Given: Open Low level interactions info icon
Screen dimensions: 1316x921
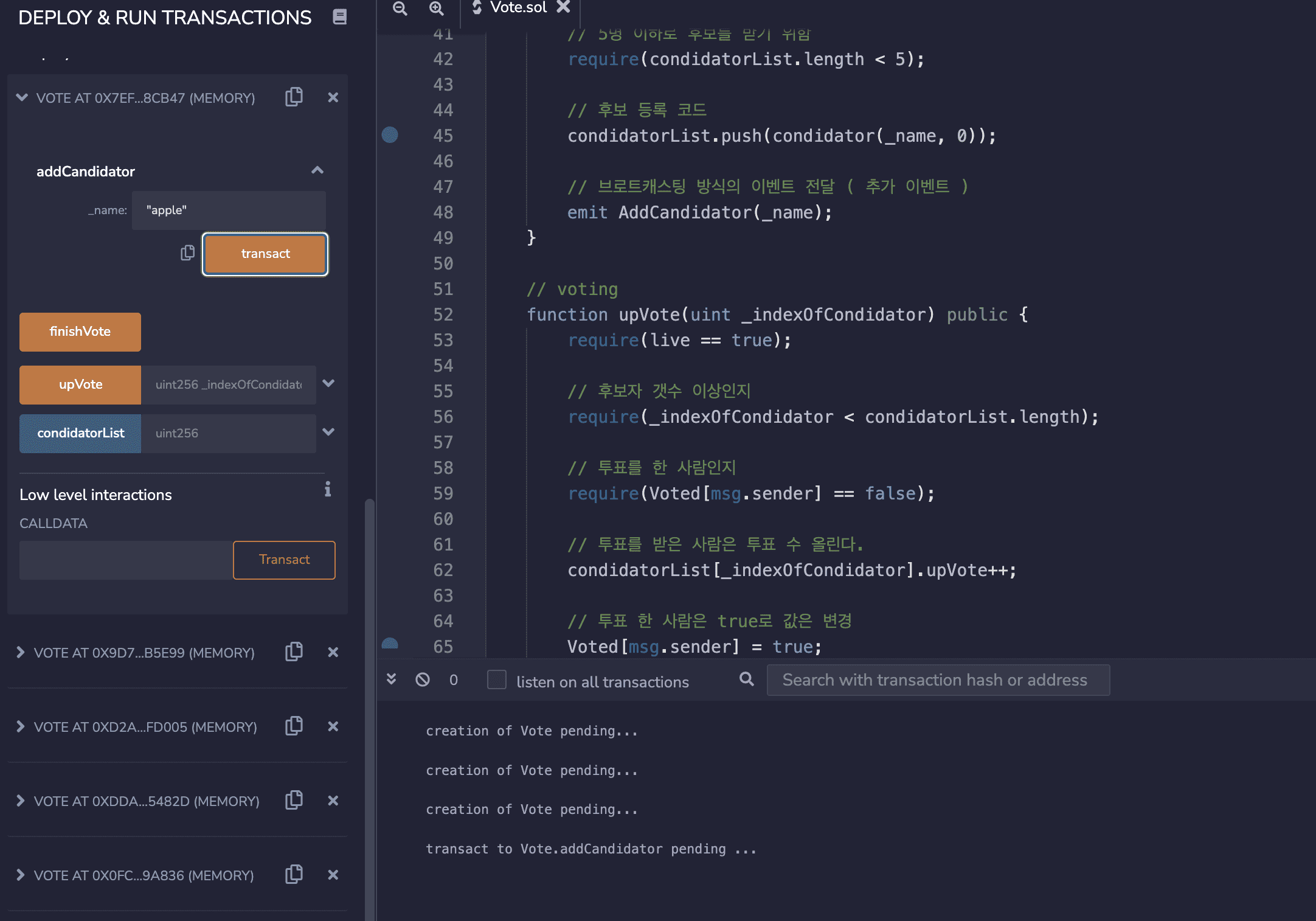Looking at the screenshot, I should point(328,490).
